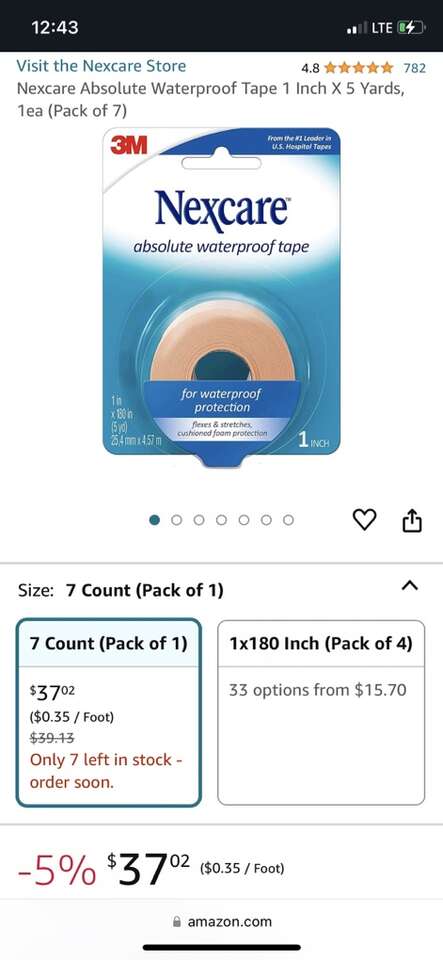
Task: Jump to the third image dot
Action: click(x=199, y=520)
